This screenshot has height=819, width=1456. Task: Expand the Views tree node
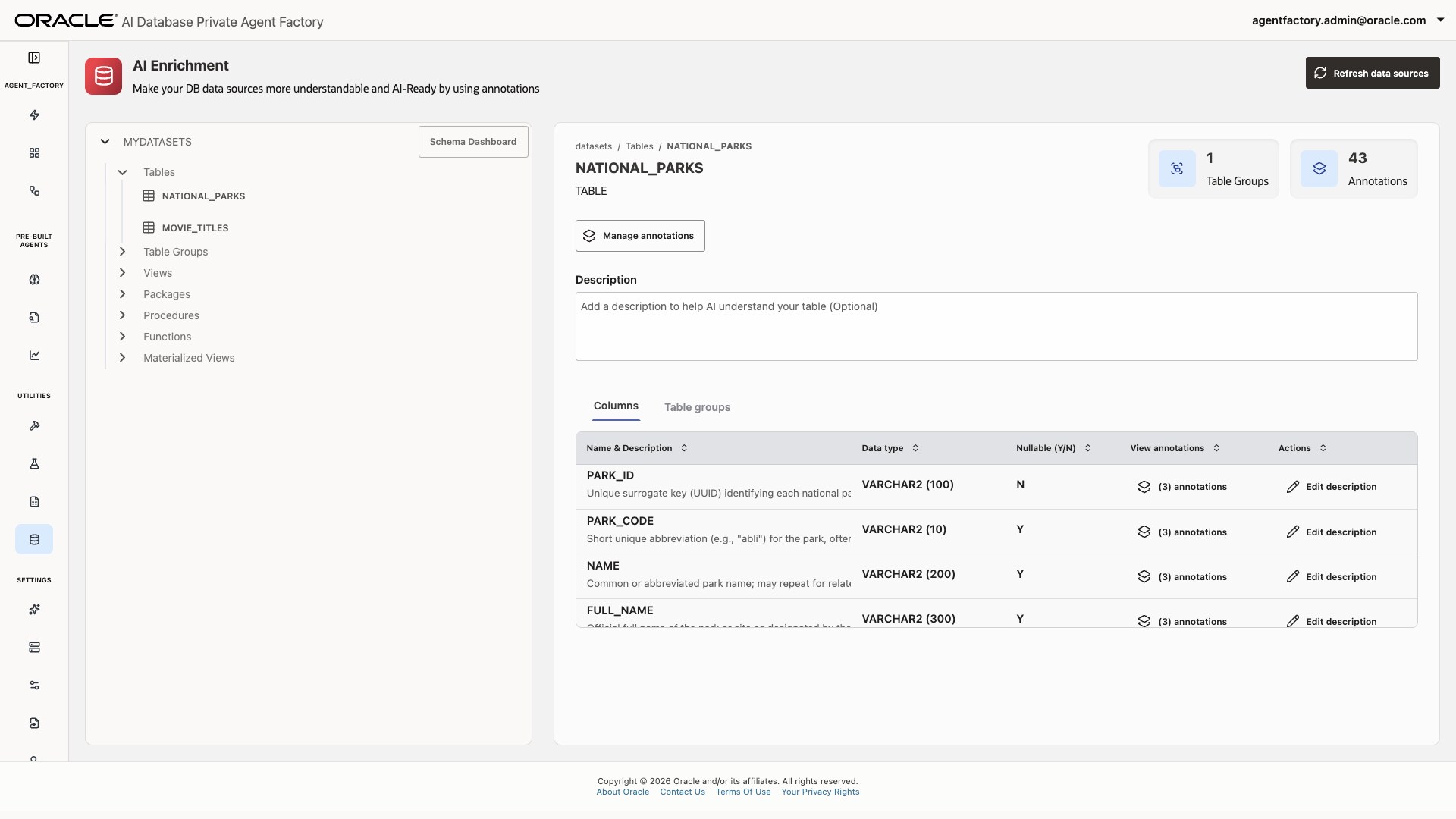(122, 273)
